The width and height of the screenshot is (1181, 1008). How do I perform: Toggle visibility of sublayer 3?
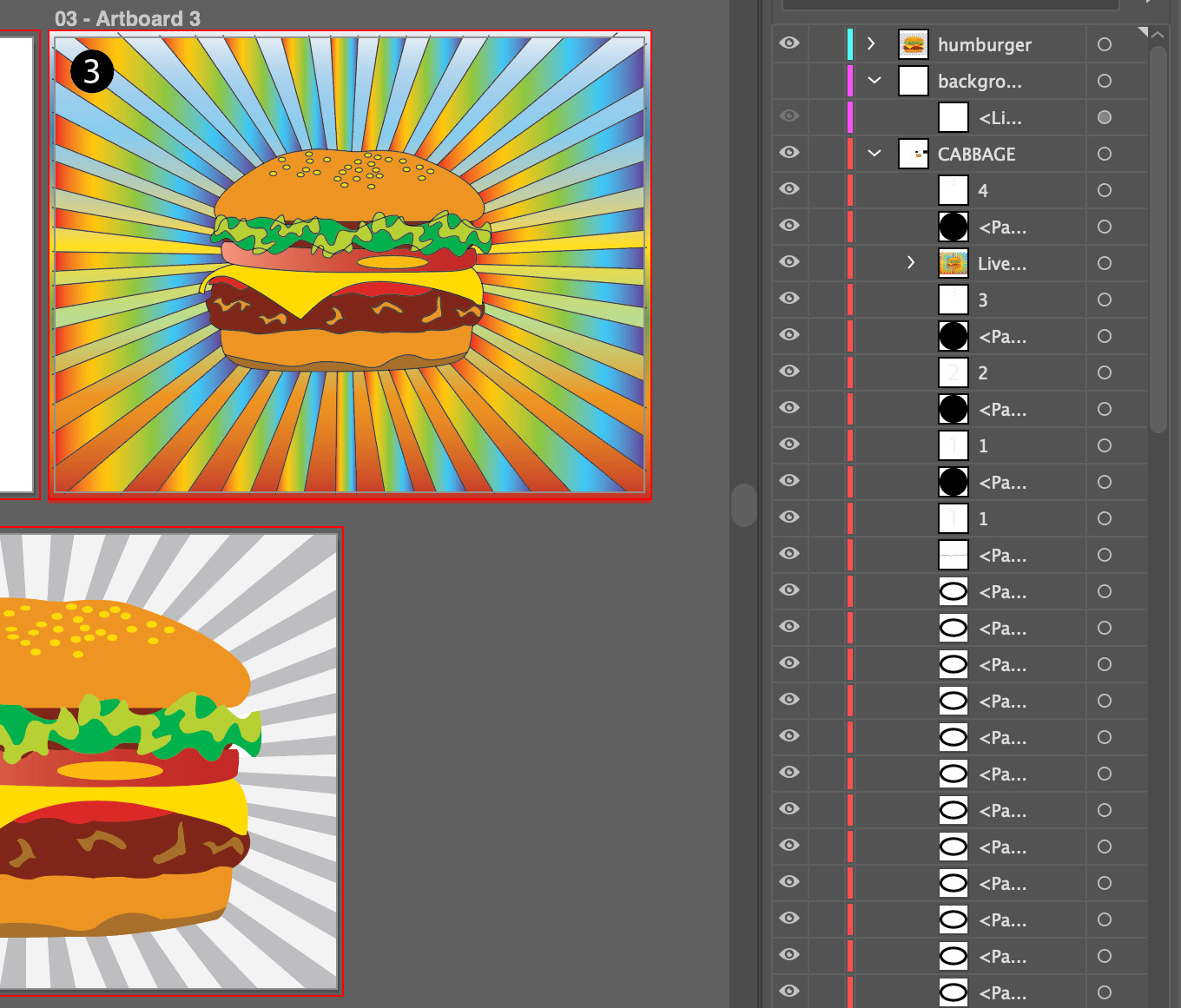coord(789,299)
